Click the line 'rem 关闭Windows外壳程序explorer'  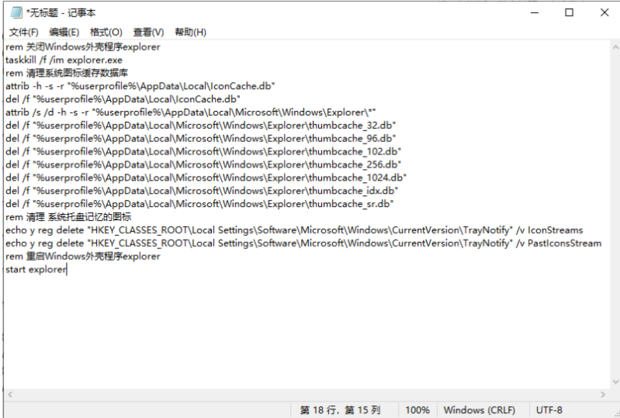click(x=83, y=47)
